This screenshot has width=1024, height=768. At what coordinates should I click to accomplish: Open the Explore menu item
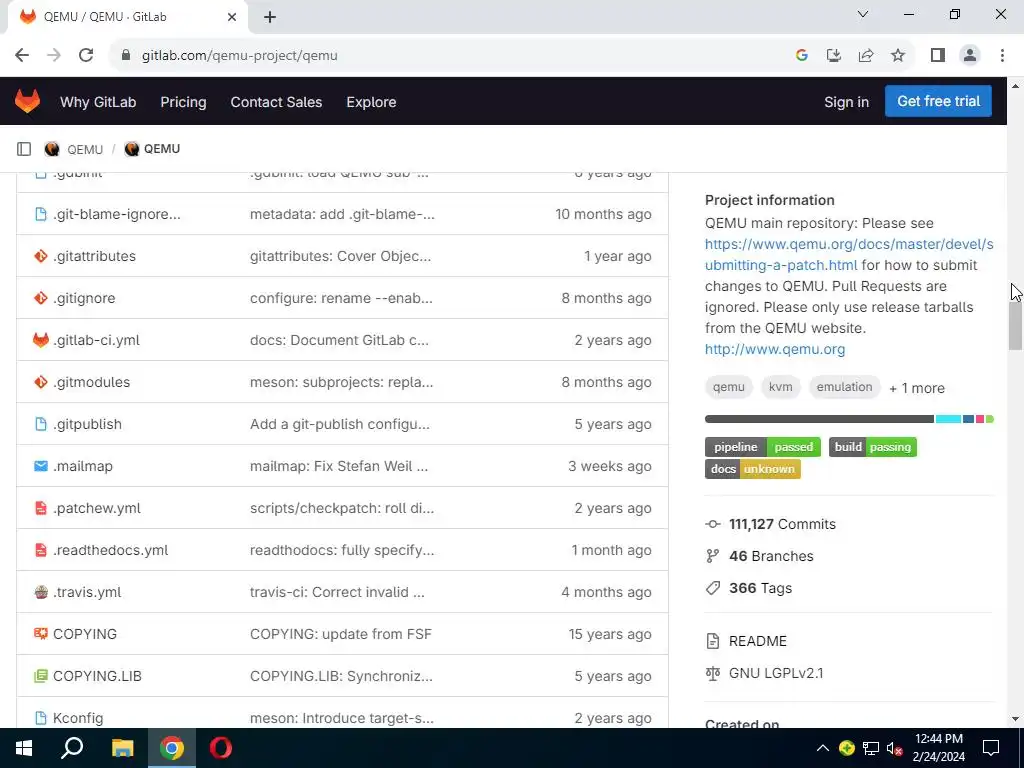pos(371,102)
